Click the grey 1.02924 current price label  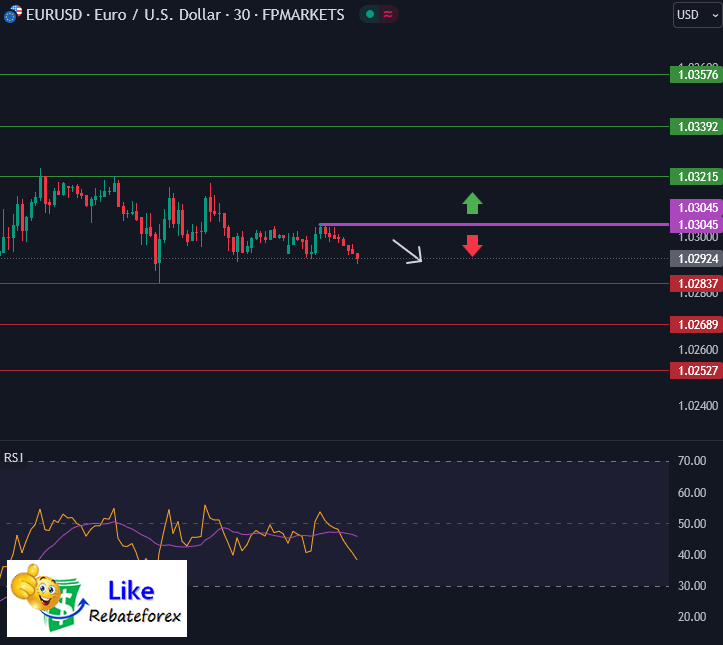[x=696, y=259]
